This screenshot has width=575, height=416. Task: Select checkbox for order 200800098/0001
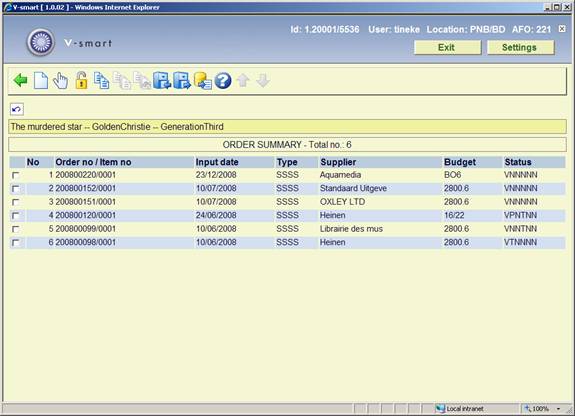[15, 242]
